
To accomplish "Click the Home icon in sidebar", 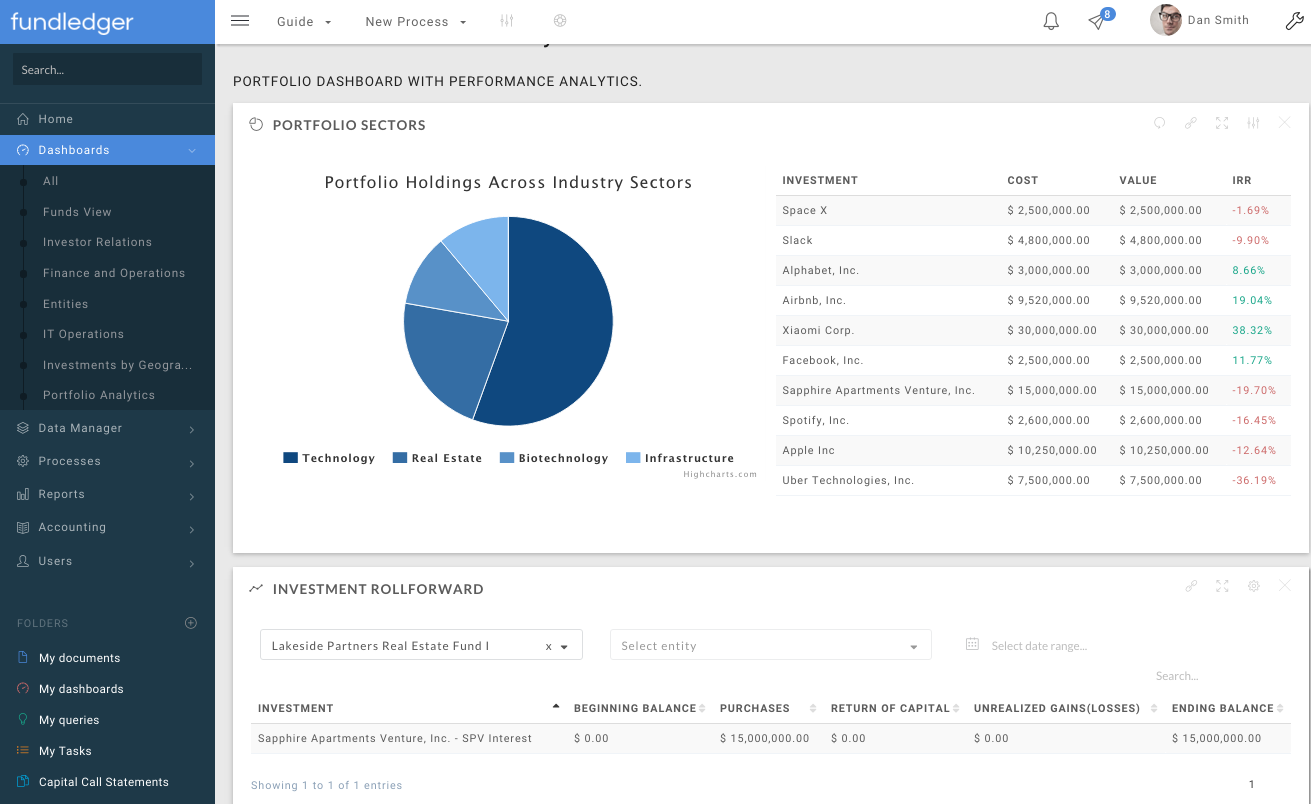I will point(23,119).
